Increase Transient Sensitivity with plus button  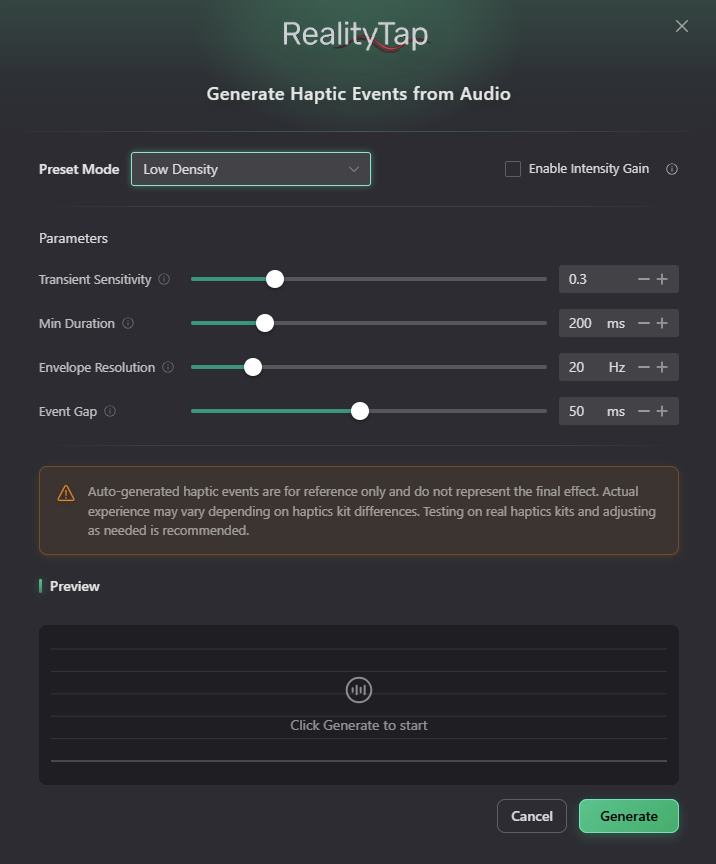(x=663, y=279)
